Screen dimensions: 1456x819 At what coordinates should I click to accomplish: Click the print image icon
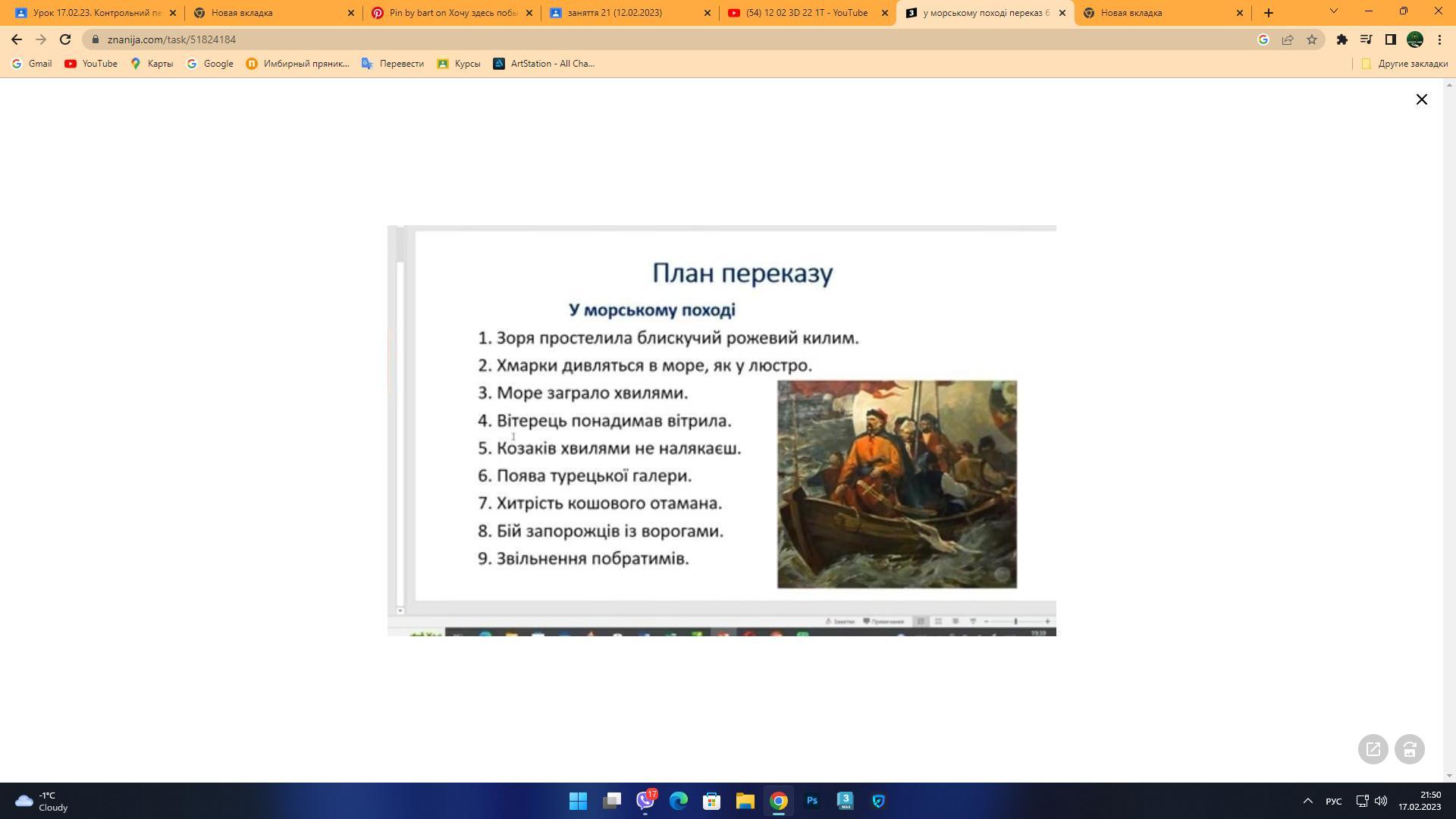[1409, 749]
